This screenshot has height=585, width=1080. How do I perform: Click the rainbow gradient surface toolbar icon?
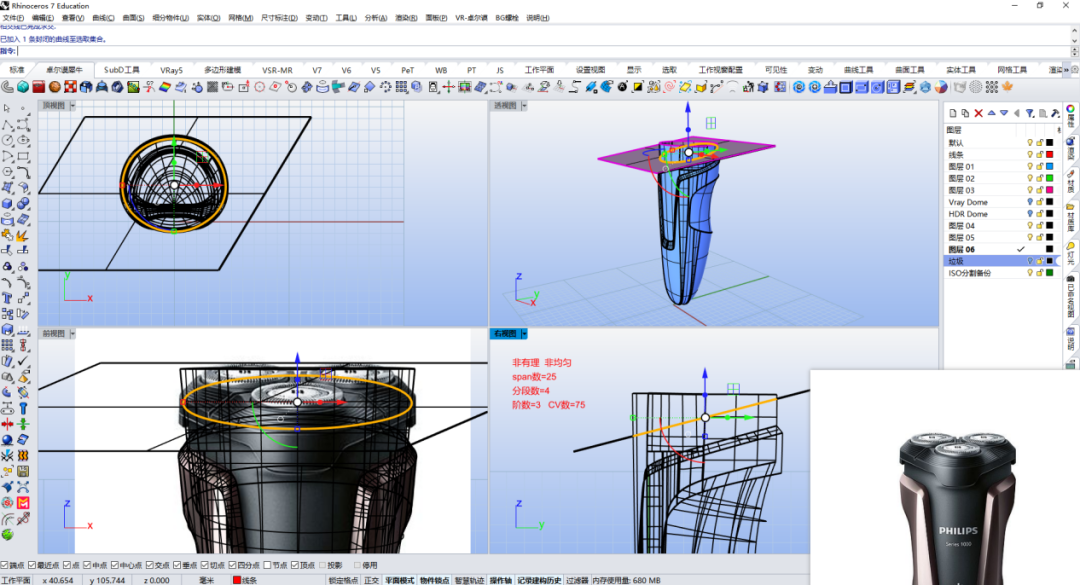click(x=165, y=87)
